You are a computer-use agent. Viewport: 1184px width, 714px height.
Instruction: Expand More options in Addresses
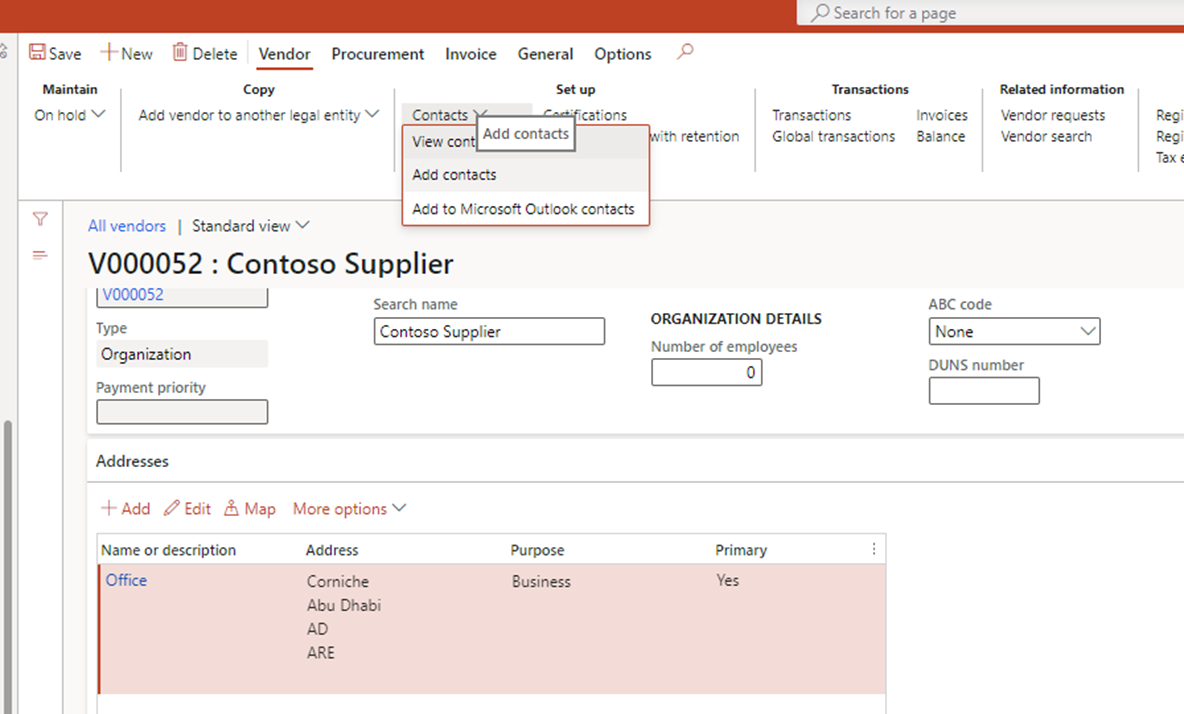pyautogui.click(x=349, y=509)
